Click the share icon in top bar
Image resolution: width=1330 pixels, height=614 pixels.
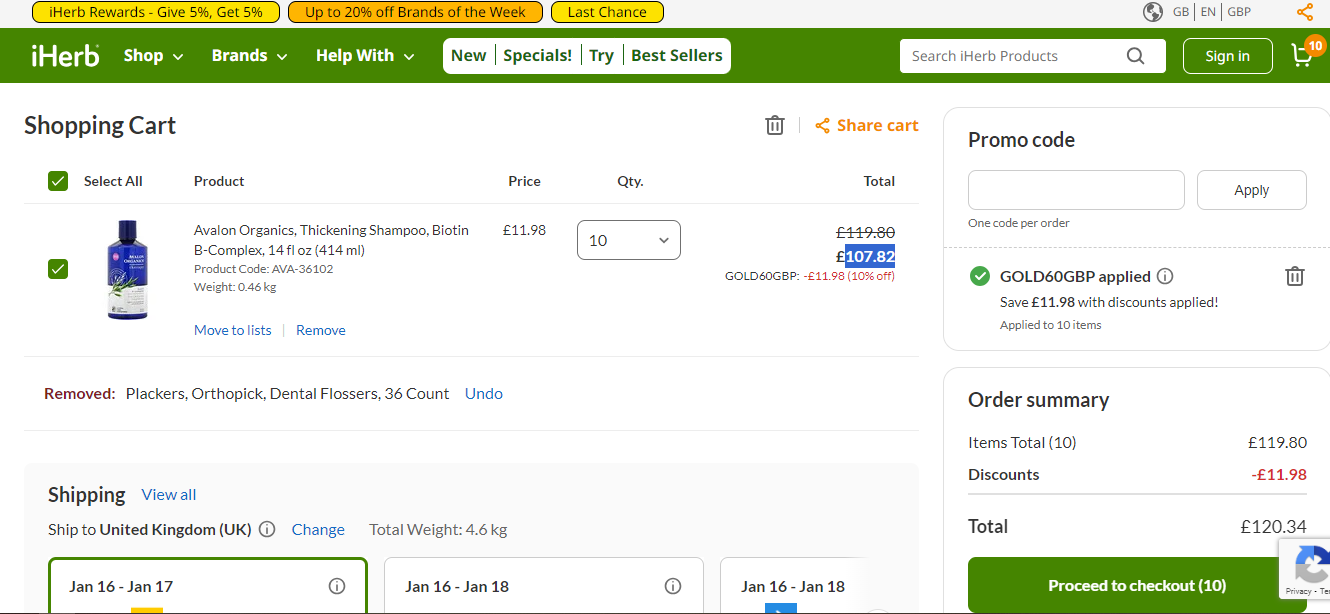point(1305,12)
